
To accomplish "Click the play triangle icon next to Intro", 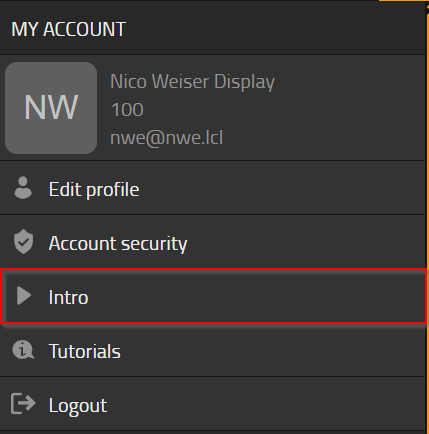I will [x=24, y=296].
